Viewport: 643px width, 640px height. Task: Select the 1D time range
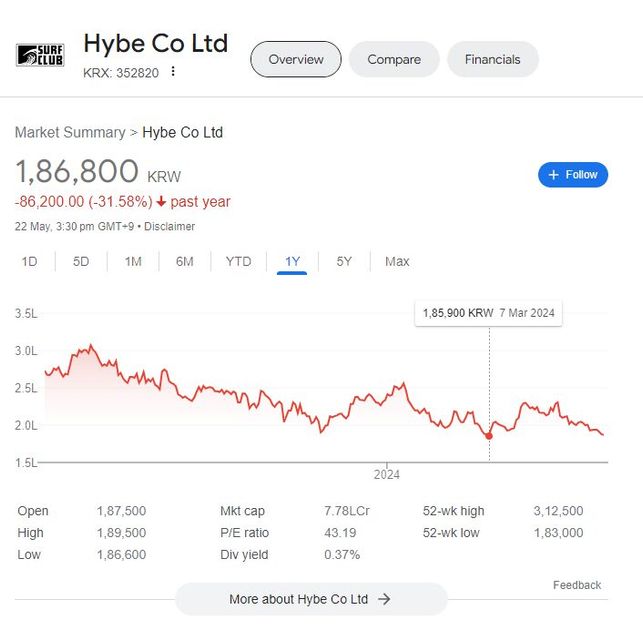(x=29, y=262)
